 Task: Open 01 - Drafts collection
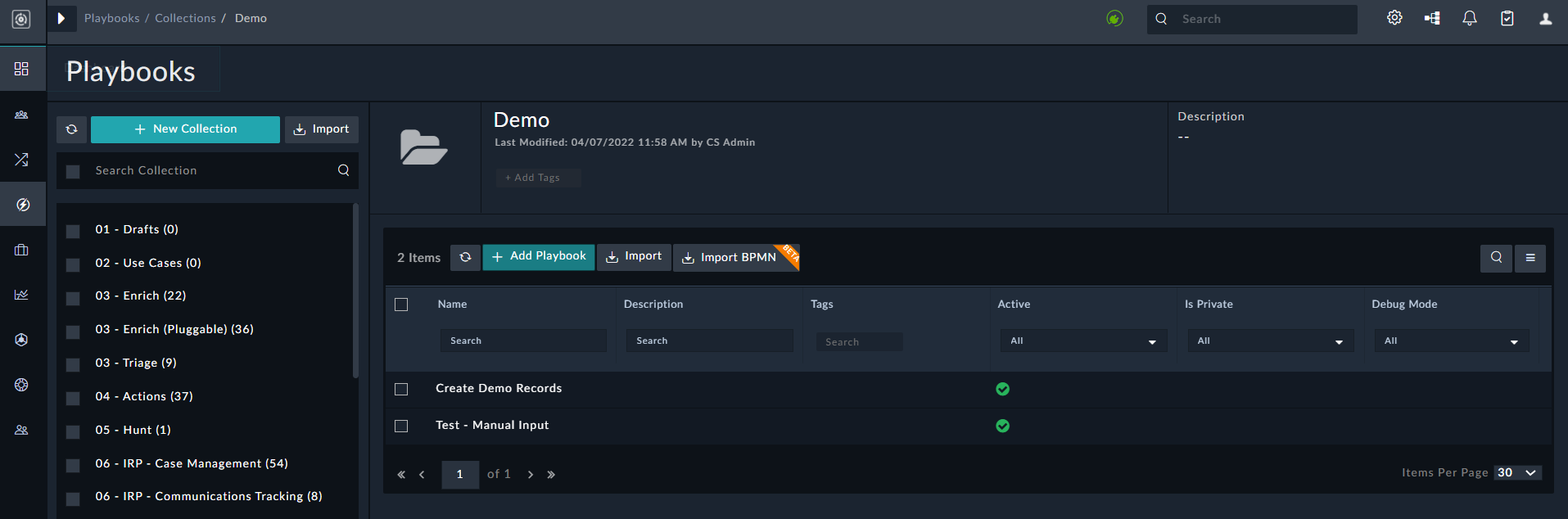tap(137, 229)
